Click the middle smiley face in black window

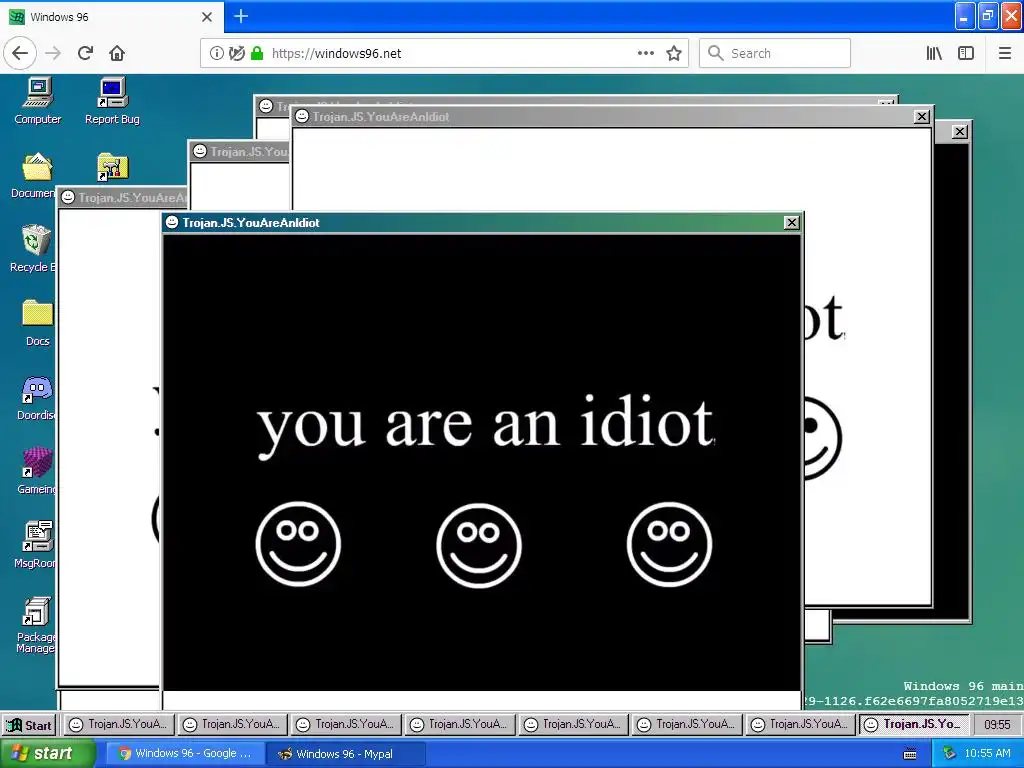[x=479, y=545]
